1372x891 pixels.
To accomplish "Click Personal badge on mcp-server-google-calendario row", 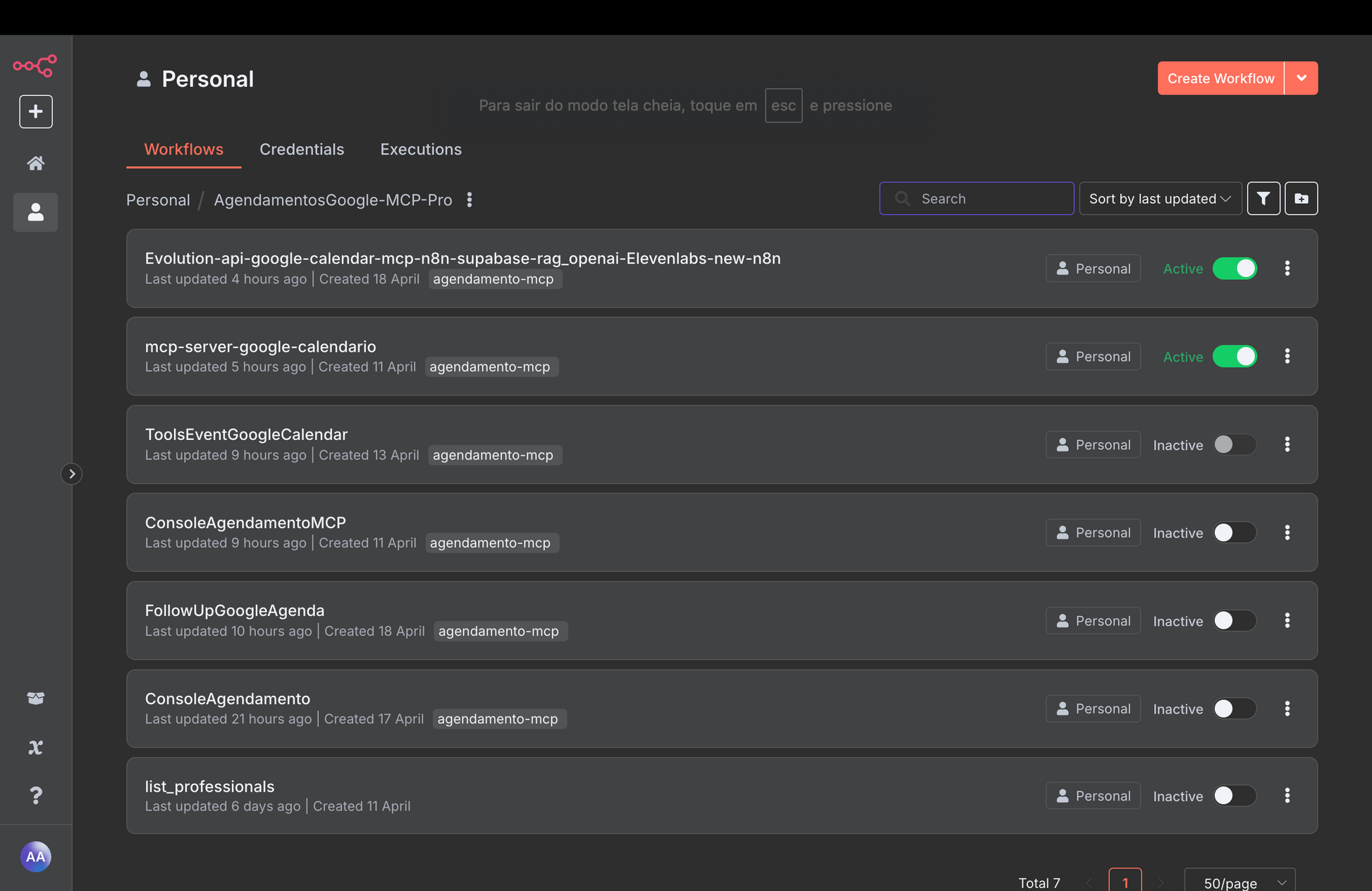I will pyautogui.click(x=1093, y=357).
